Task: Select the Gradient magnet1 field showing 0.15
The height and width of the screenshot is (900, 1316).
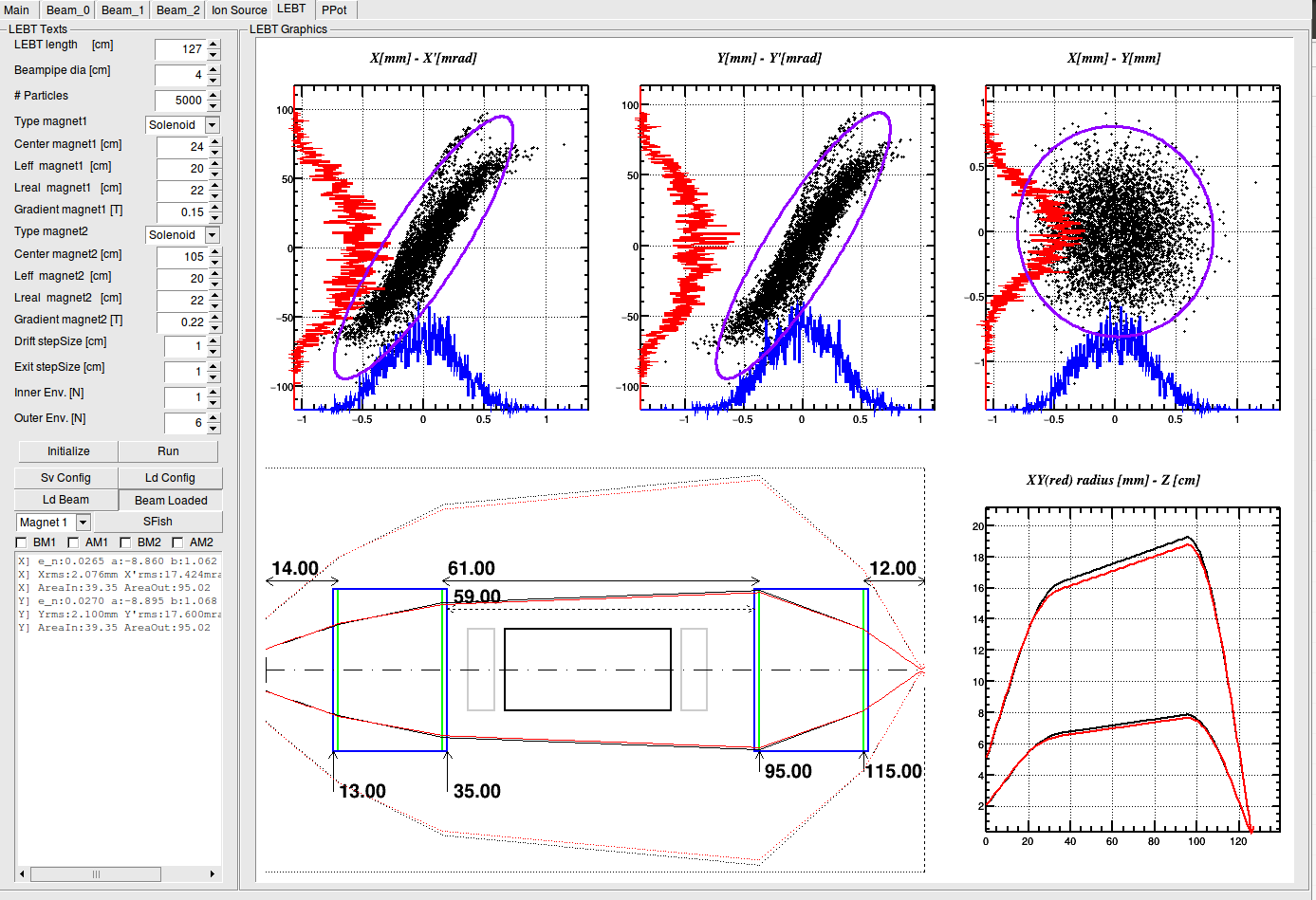Action: (x=182, y=212)
